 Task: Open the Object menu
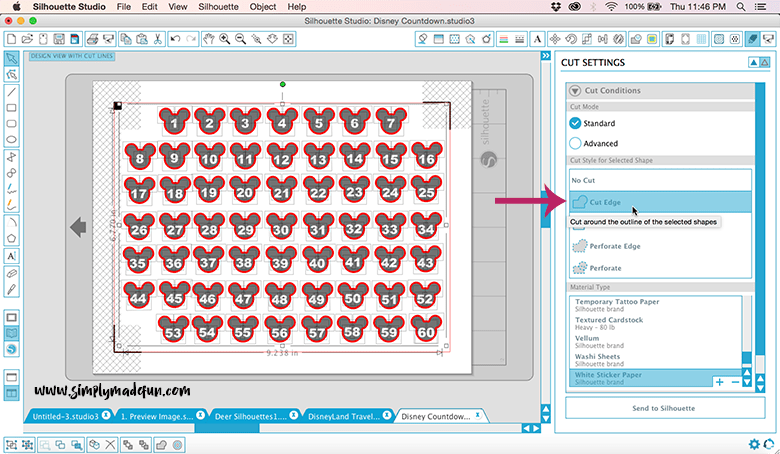tap(263, 7)
